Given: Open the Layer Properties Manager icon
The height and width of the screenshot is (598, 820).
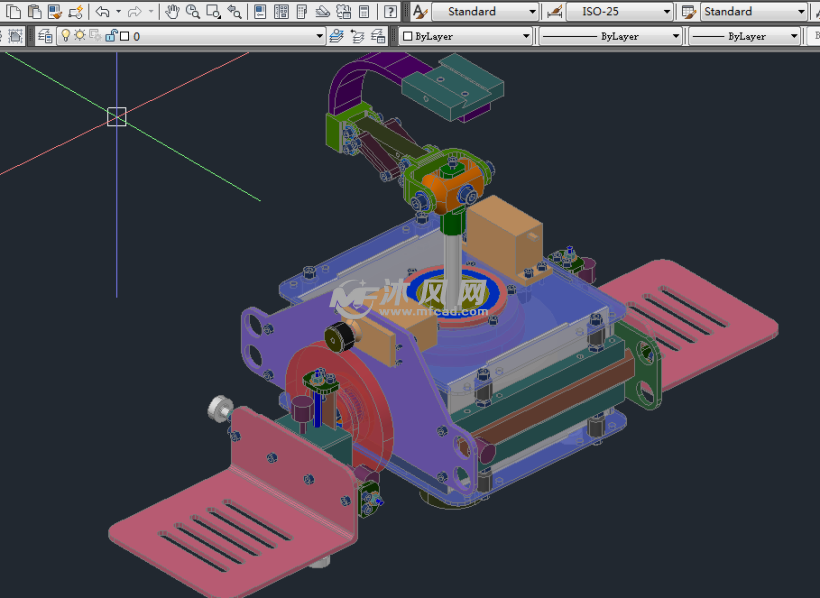Looking at the screenshot, I should point(45,36).
